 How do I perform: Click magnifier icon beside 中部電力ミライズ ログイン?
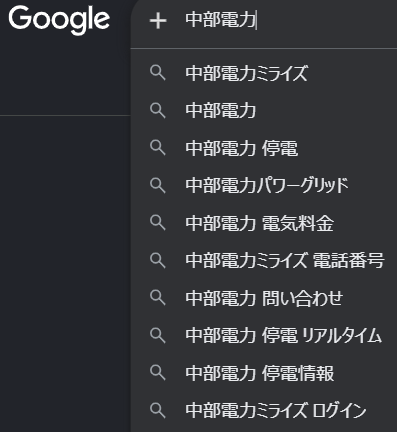click(x=158, y=410)
